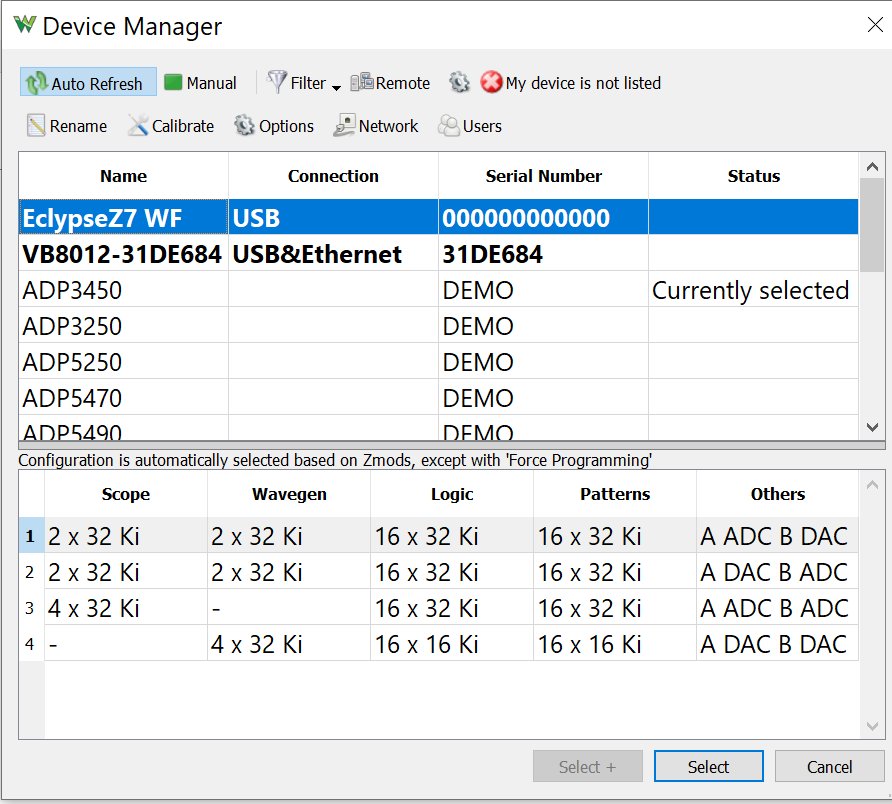892x804 pixels.
Task: Click the 16 x 16 Ki Logic cell
Action: pyautogui.click(x=452, y=644)
